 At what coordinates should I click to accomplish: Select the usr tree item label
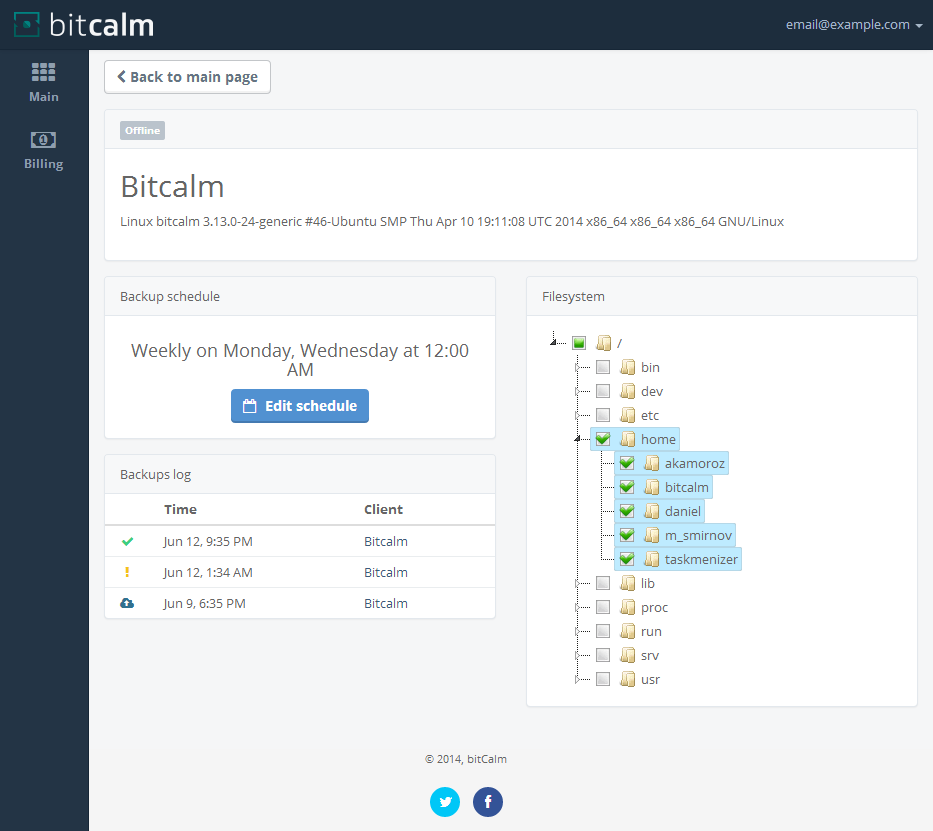click(x=650, y=679)
